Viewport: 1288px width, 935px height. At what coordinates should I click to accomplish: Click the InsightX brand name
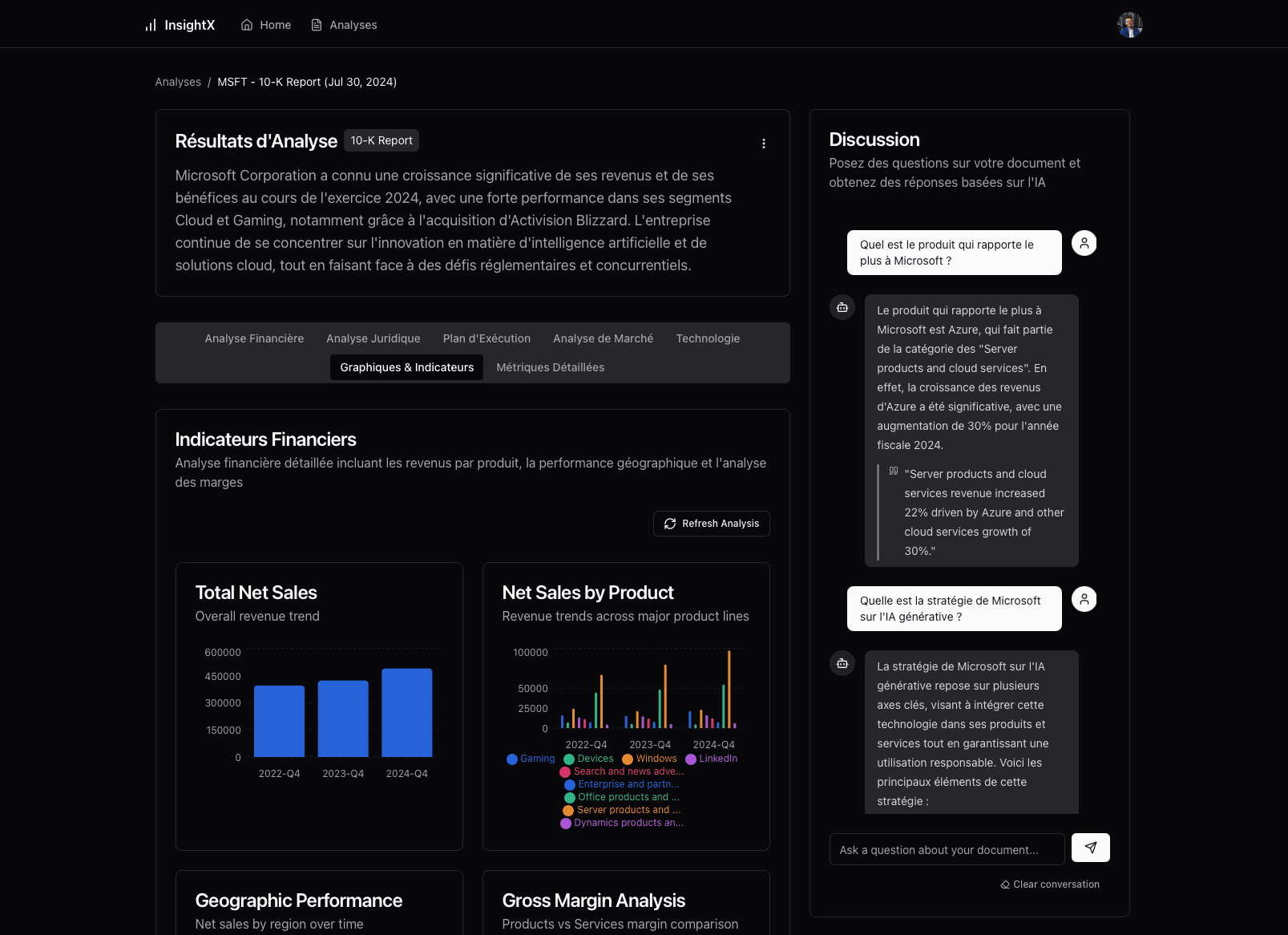[190, 25]
